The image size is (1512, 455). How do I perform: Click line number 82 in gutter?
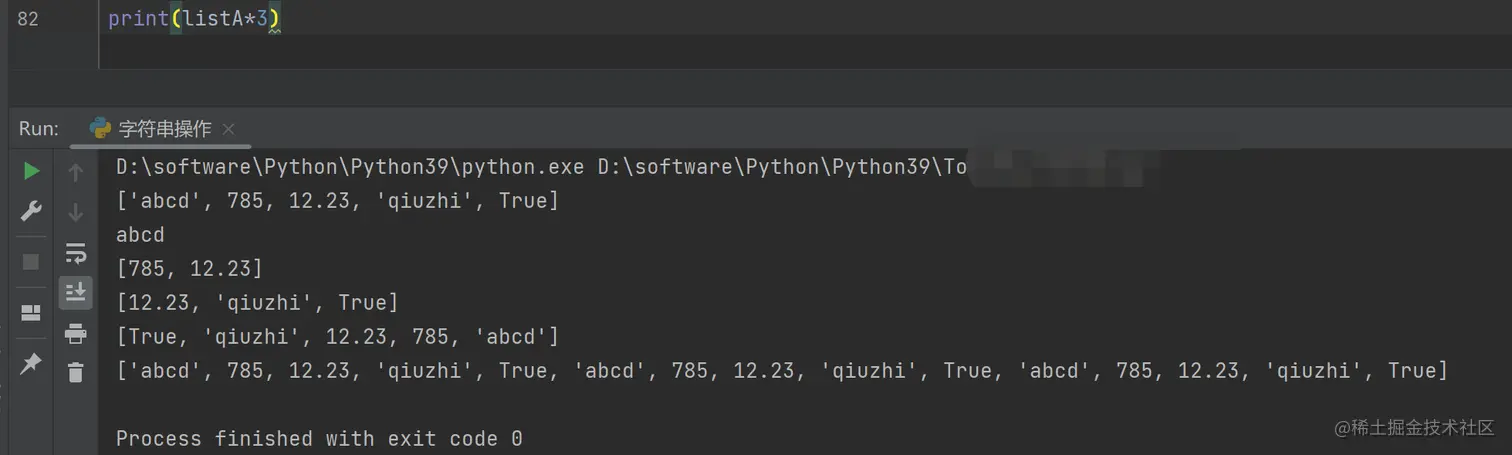click(28, 19)
